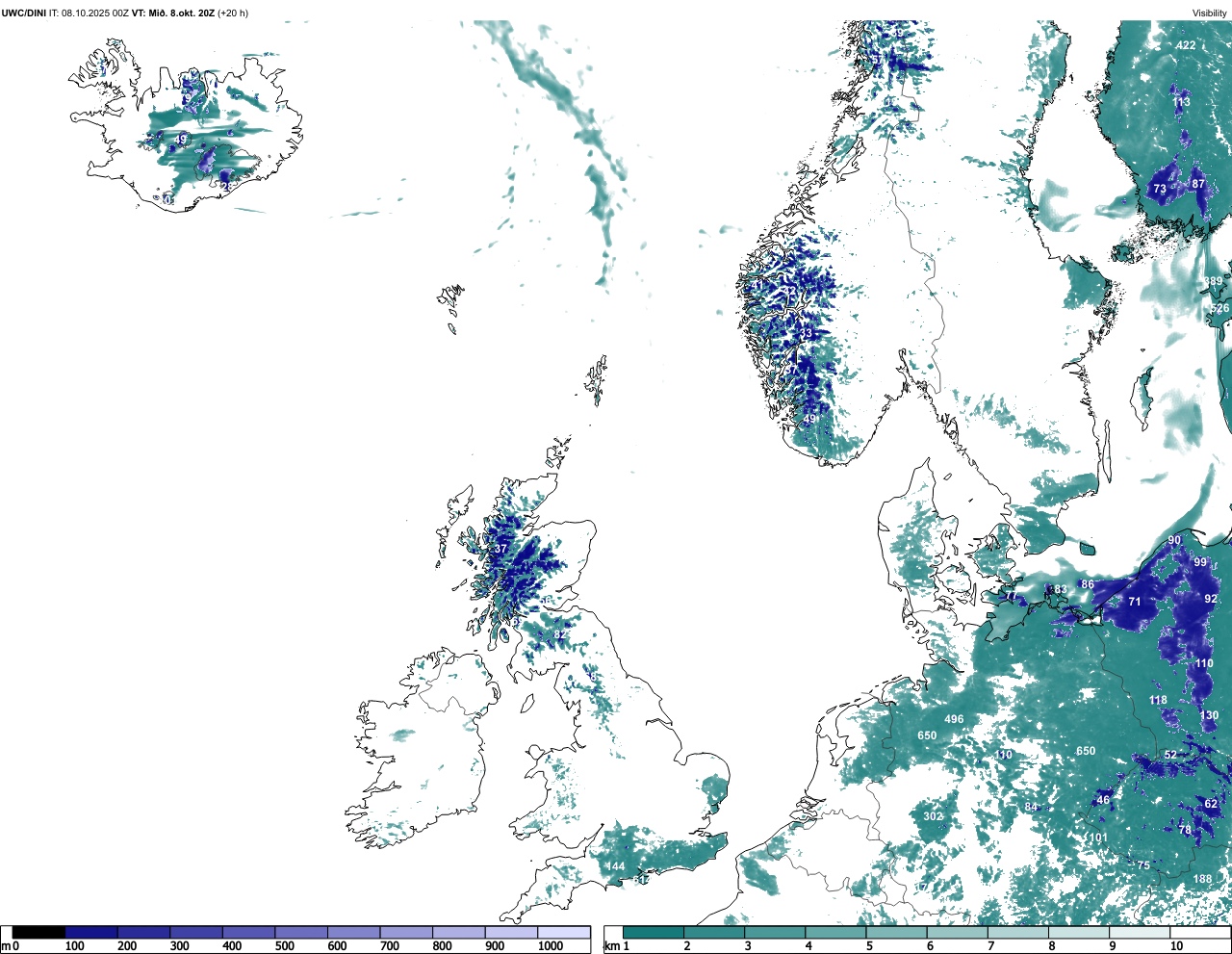The image size is (1232, 954).
Task: Click the '500' metre scale label
Action: click(284, 946)
